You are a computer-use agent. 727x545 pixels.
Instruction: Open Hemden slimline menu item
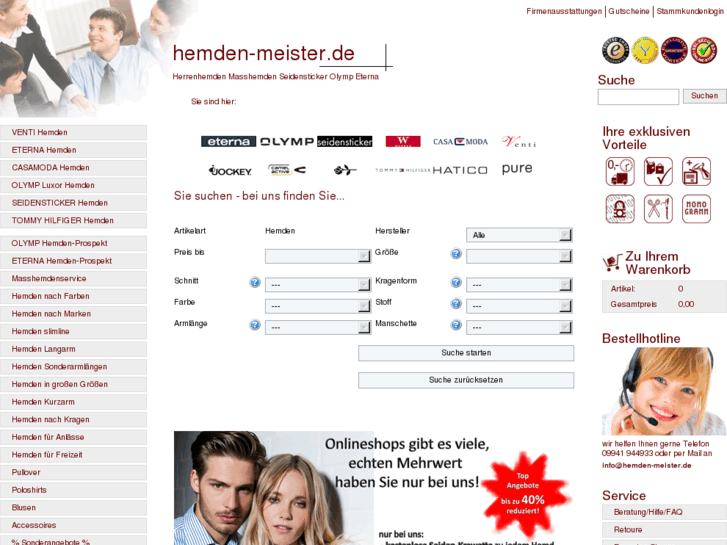[73, 332]
